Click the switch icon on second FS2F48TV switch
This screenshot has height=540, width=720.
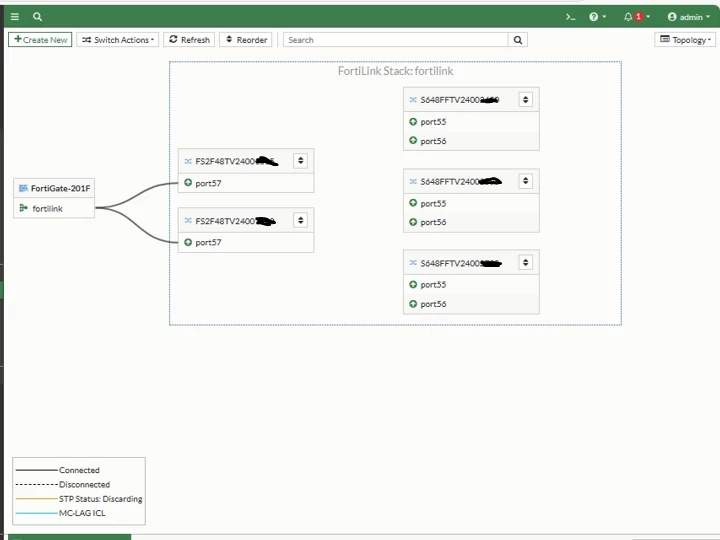[x=188, y=220]
